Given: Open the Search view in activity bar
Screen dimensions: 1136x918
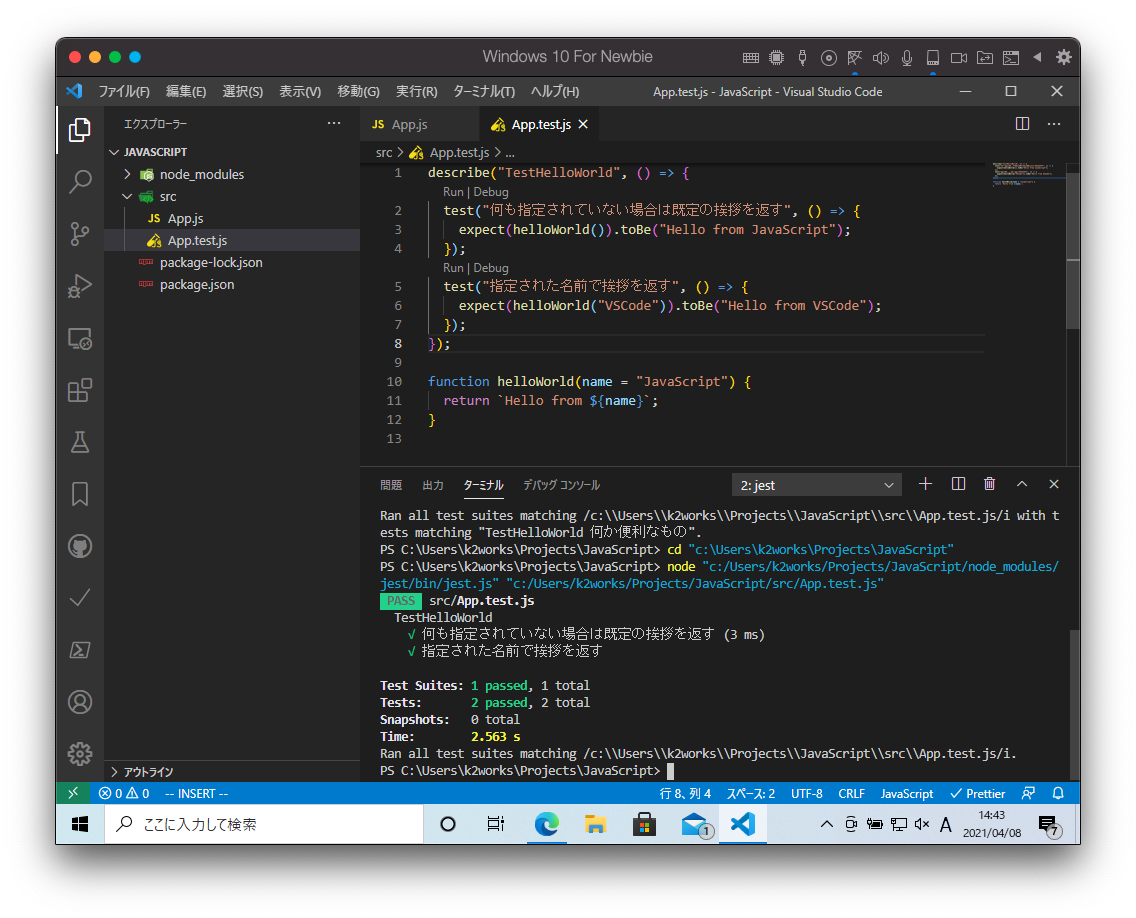Looking at the screenshot, I should 80,182.
